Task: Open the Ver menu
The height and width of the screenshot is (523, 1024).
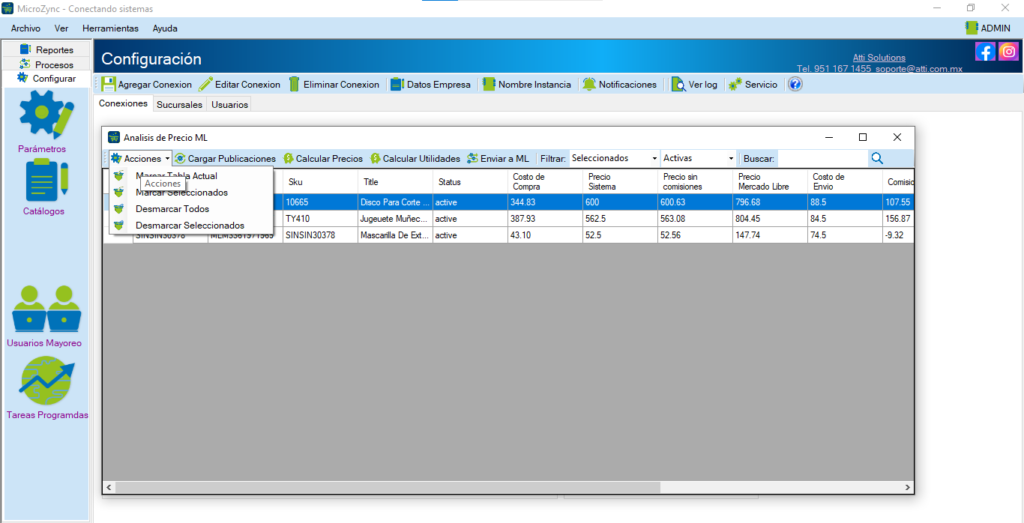Action: [x=61, y=28]
